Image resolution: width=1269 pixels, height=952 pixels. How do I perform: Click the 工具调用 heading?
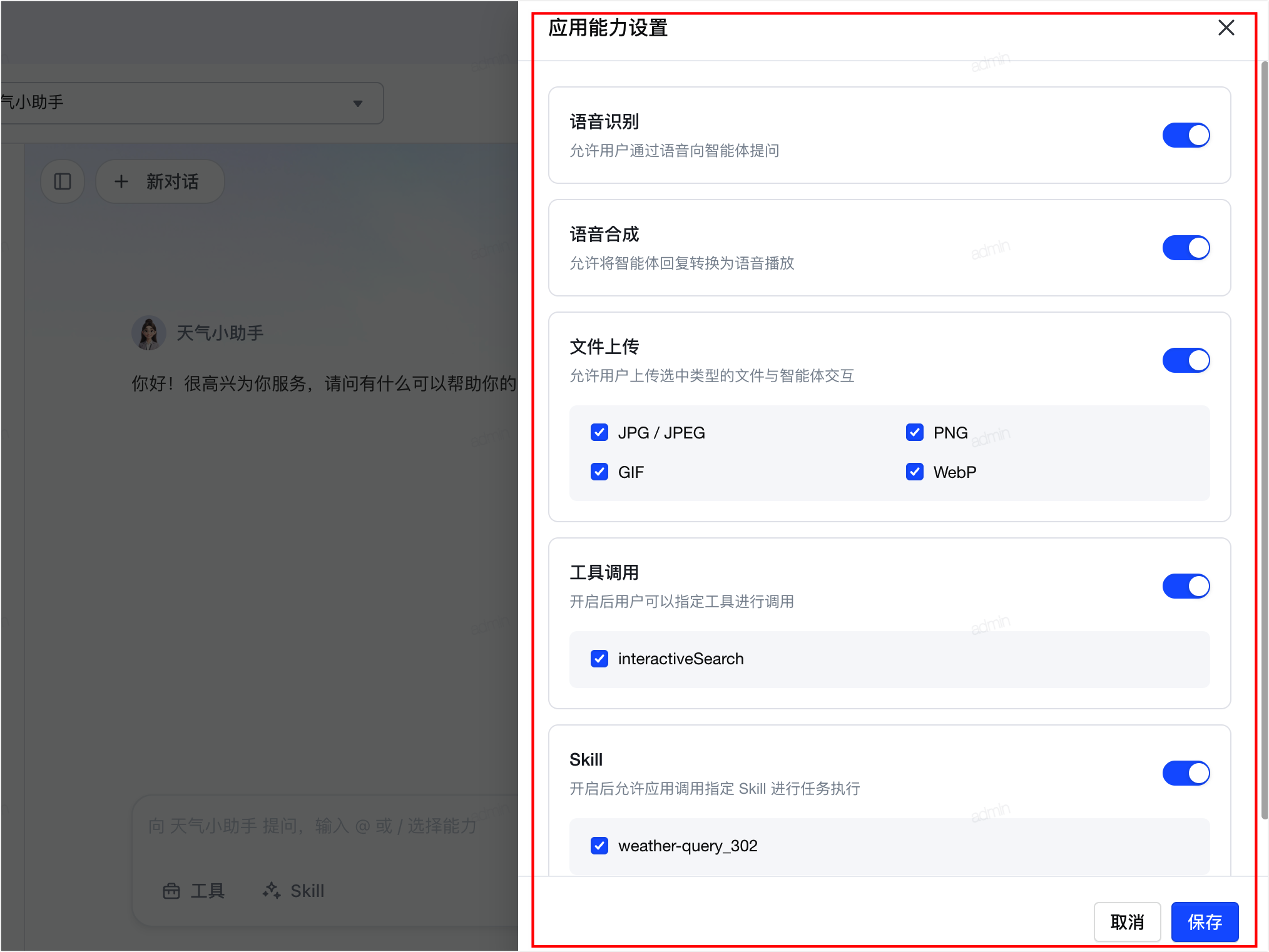click(x=604, y=573)
